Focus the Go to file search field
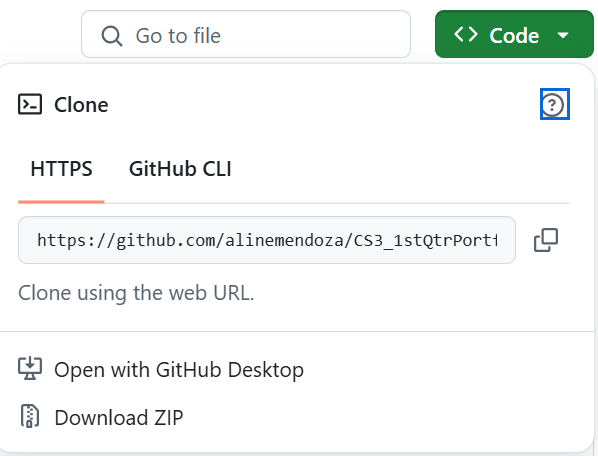This screenshot has height=456, width=598. click(246, 34)
